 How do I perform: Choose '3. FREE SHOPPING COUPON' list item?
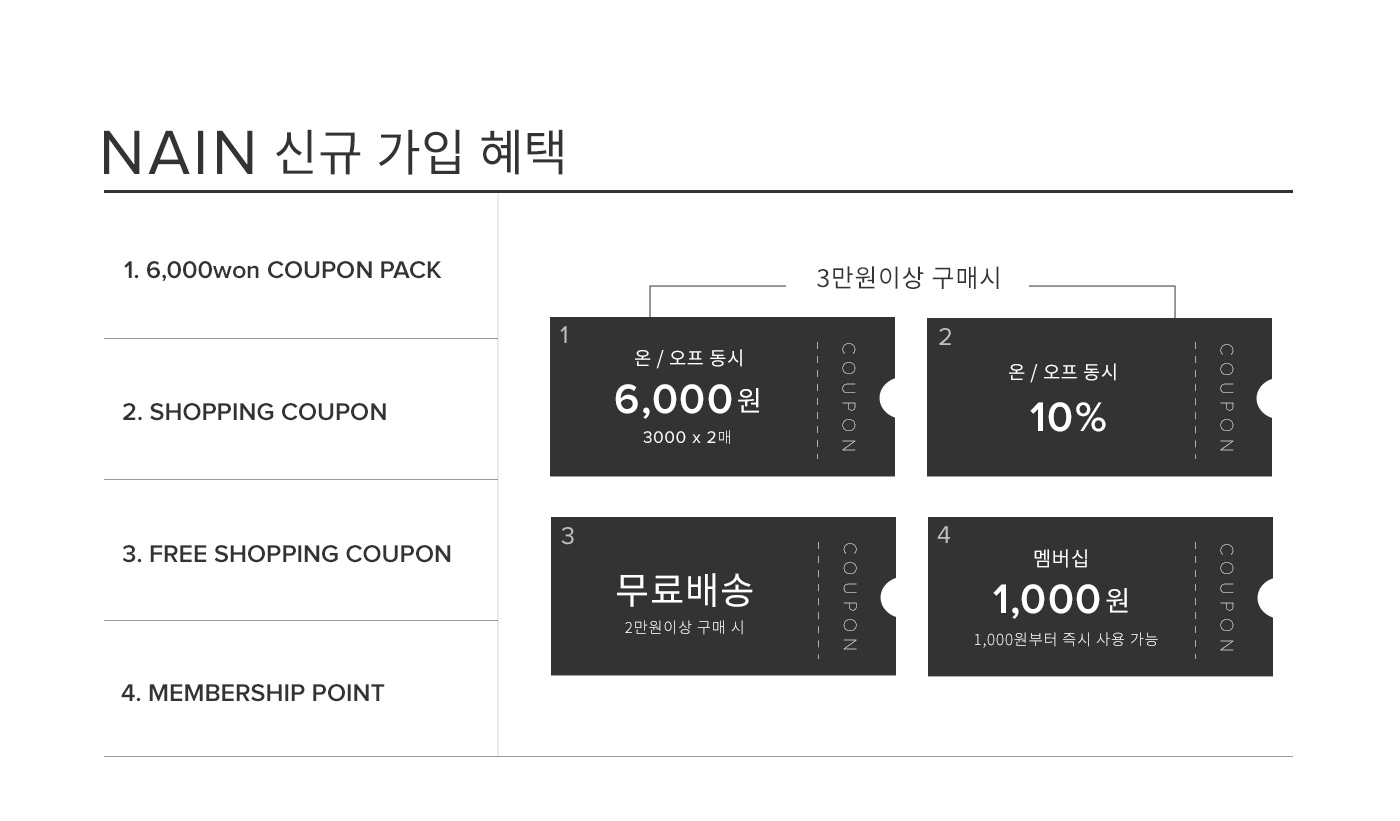tap(286, 554)
